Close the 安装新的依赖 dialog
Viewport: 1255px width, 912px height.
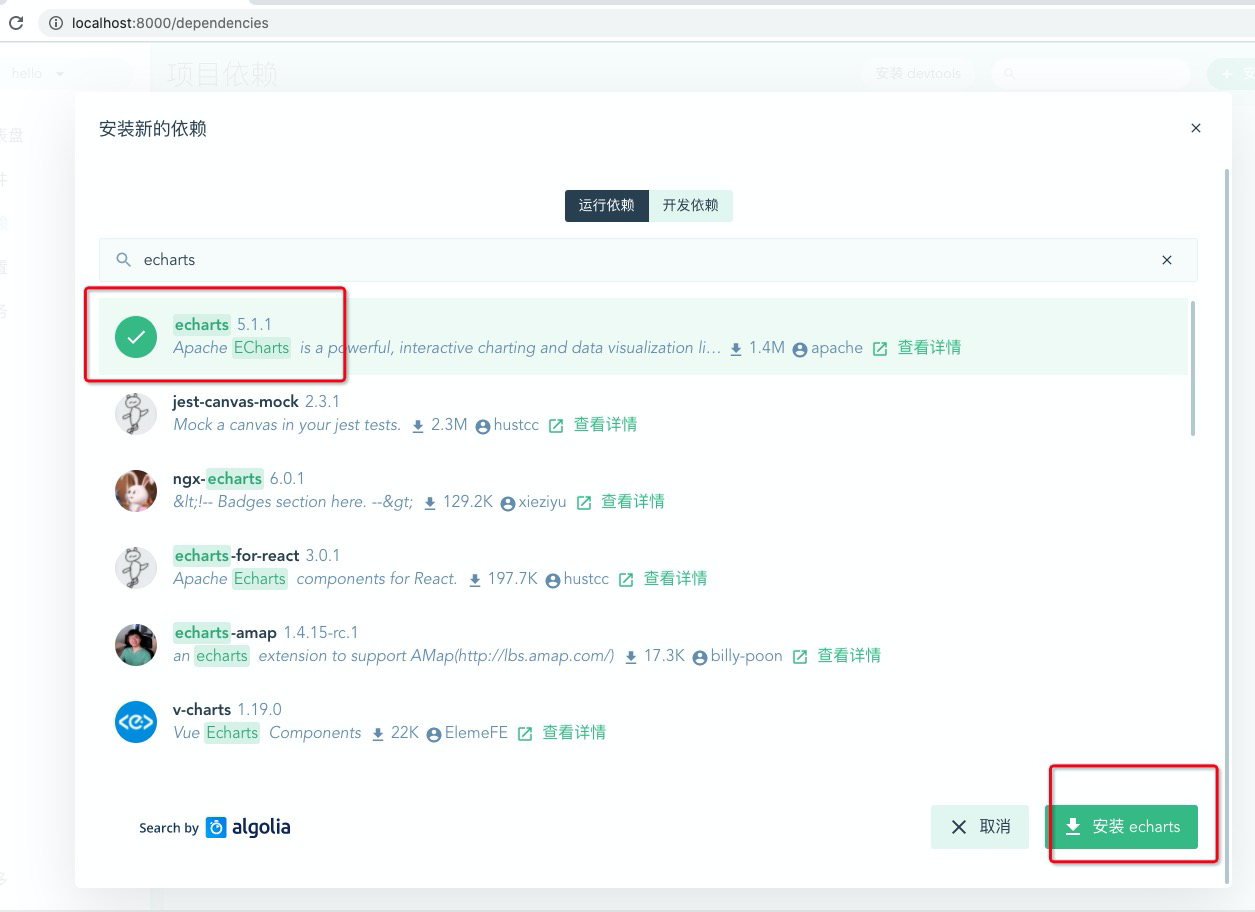1196,128
